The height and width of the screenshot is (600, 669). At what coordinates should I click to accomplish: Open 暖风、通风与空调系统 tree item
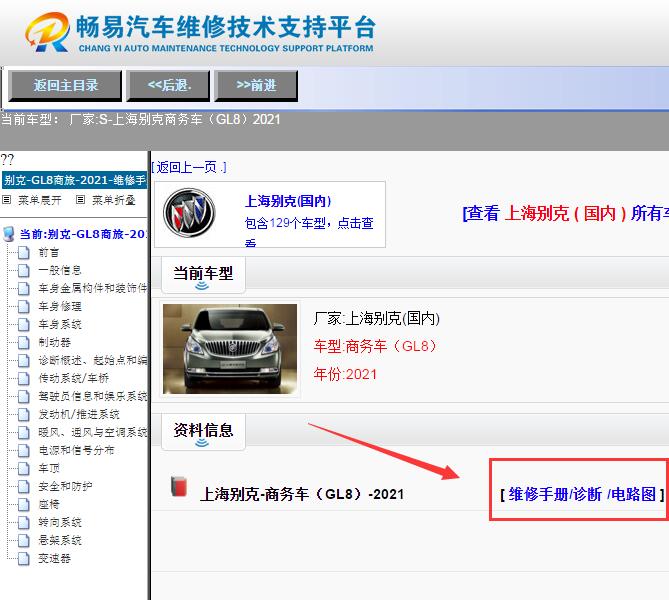92,432
